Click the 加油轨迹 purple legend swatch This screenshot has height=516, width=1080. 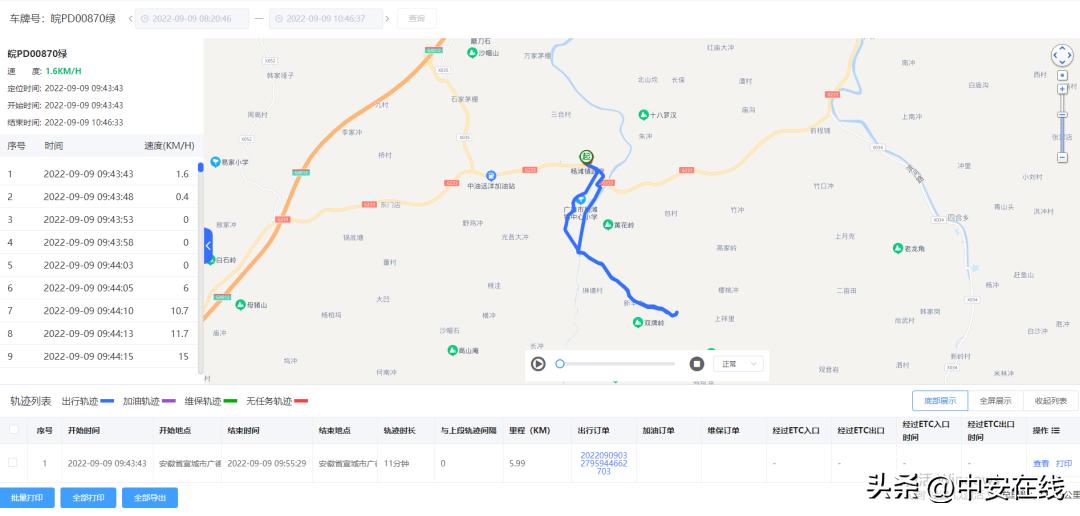click(x=169, y=401)
